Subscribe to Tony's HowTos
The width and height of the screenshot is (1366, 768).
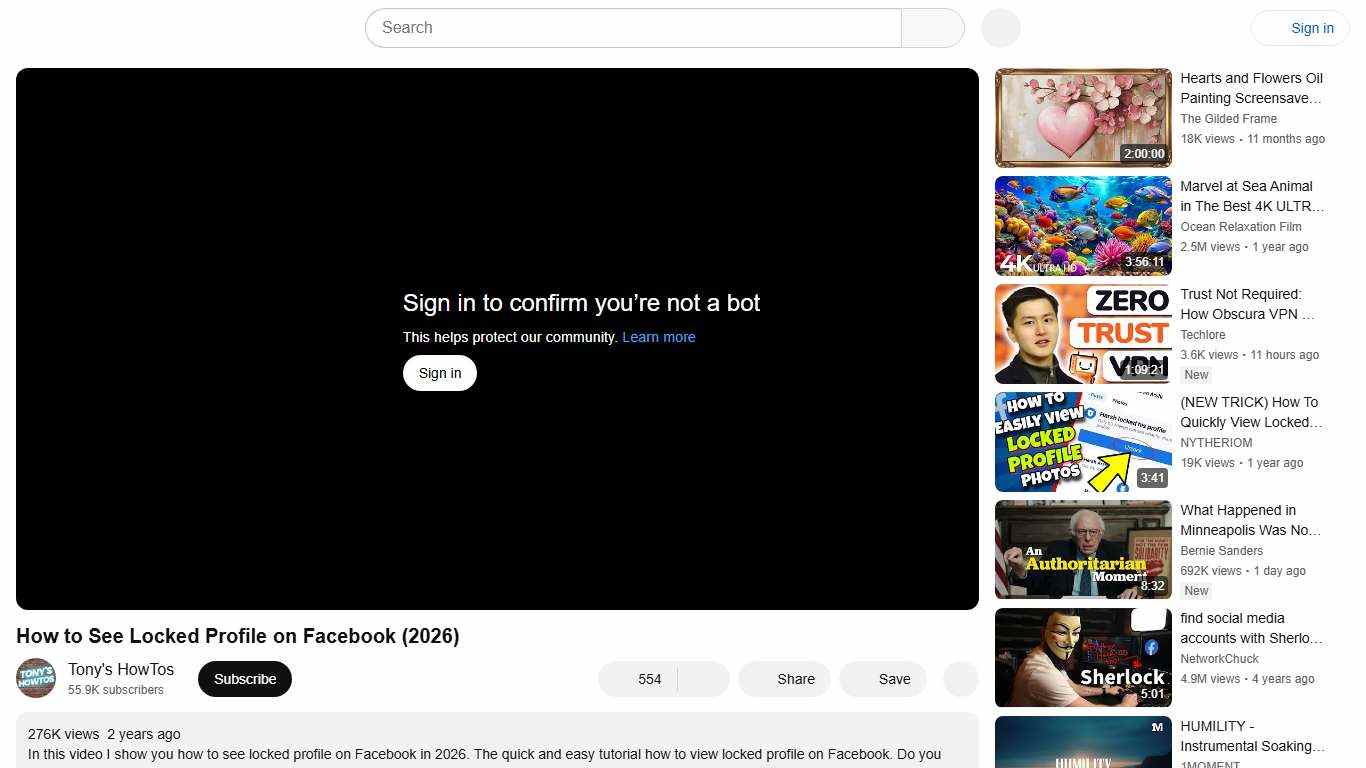[x=244, y=678]
